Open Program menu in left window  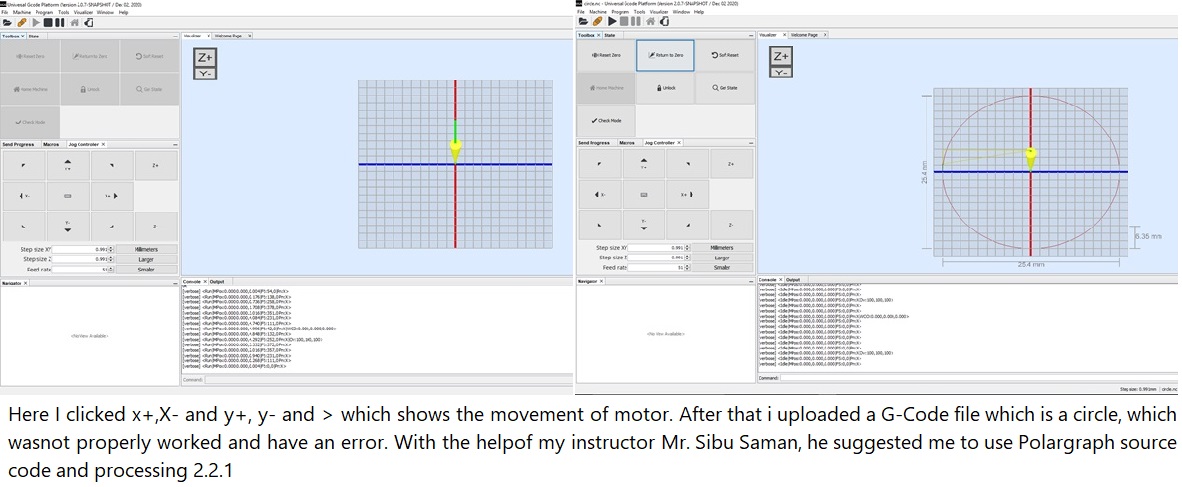(x=44, y=13)
